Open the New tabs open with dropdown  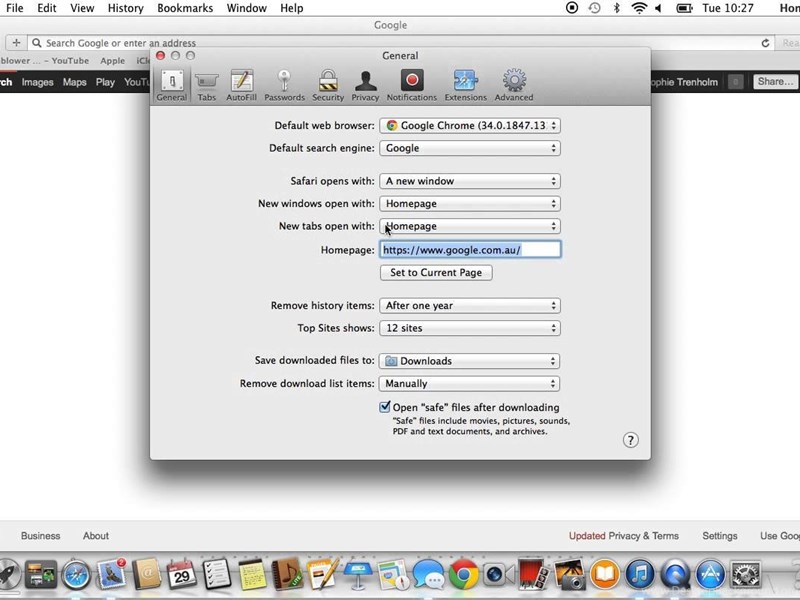470,226
